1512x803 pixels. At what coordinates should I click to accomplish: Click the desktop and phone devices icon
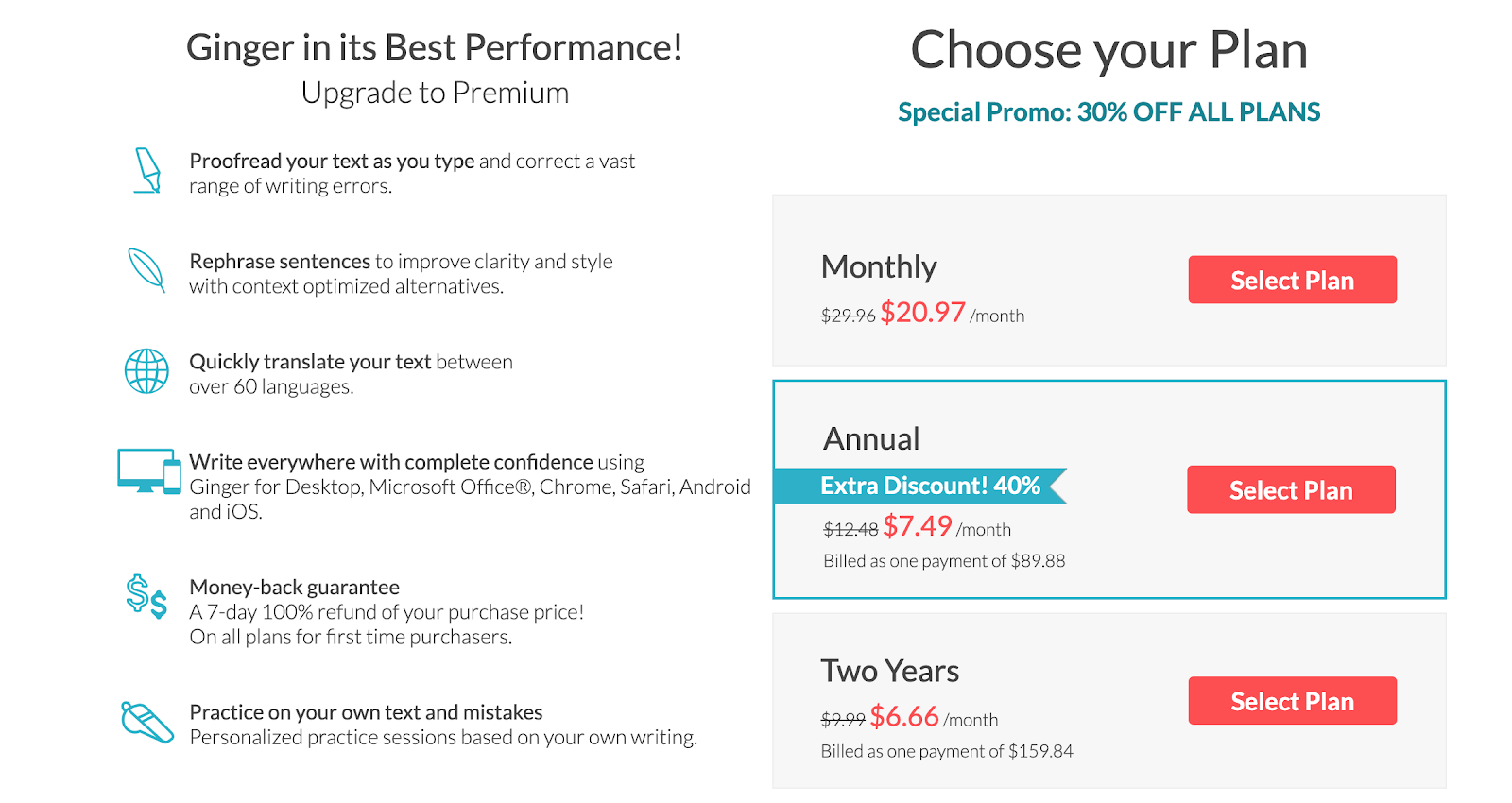[x=149, y=470]
